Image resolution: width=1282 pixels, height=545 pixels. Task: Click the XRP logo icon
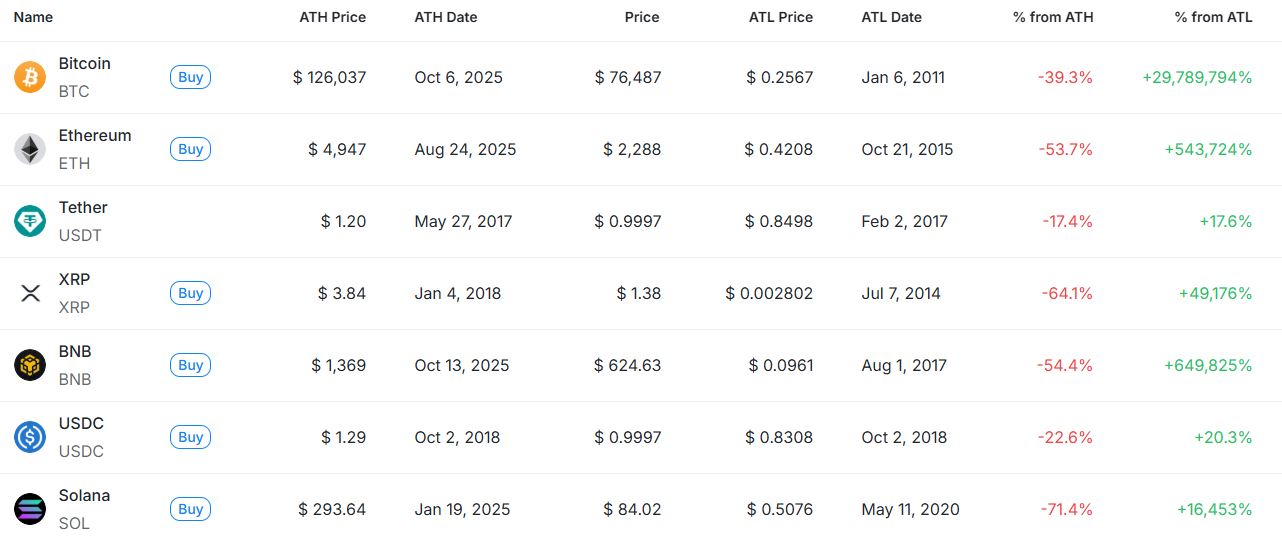[x=30, y=293]
